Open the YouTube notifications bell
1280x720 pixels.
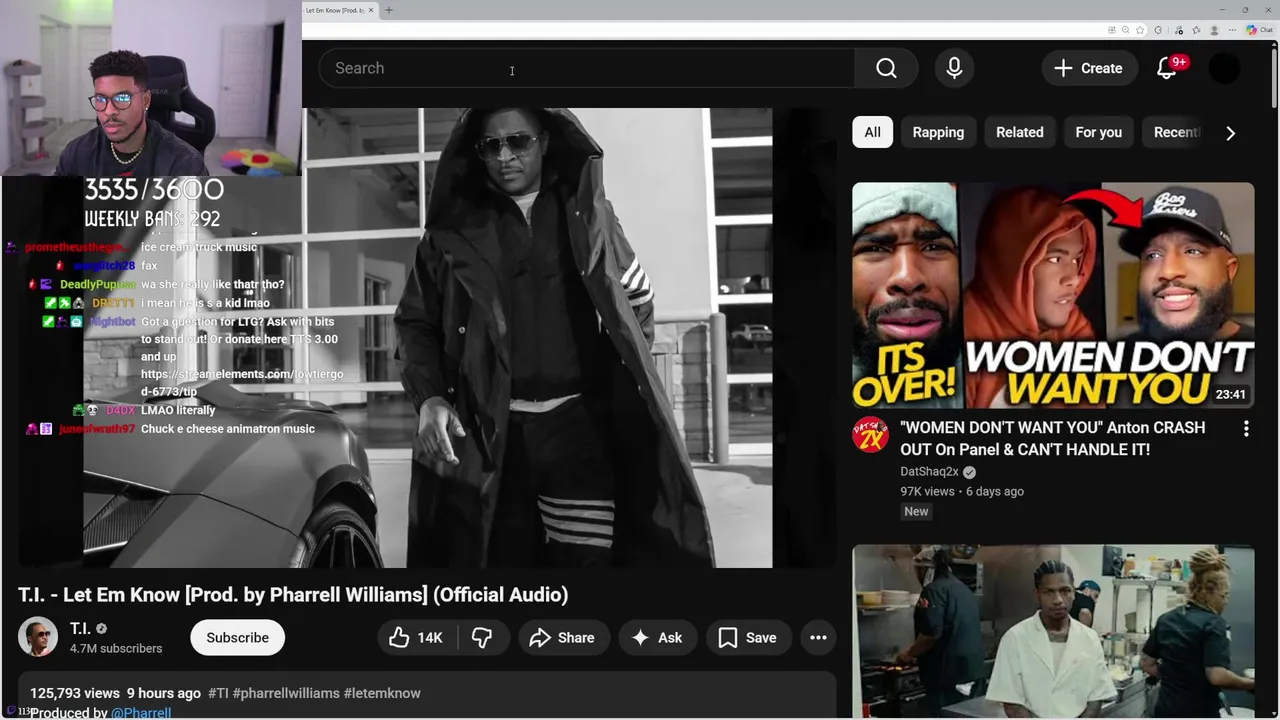[1167, 68]
